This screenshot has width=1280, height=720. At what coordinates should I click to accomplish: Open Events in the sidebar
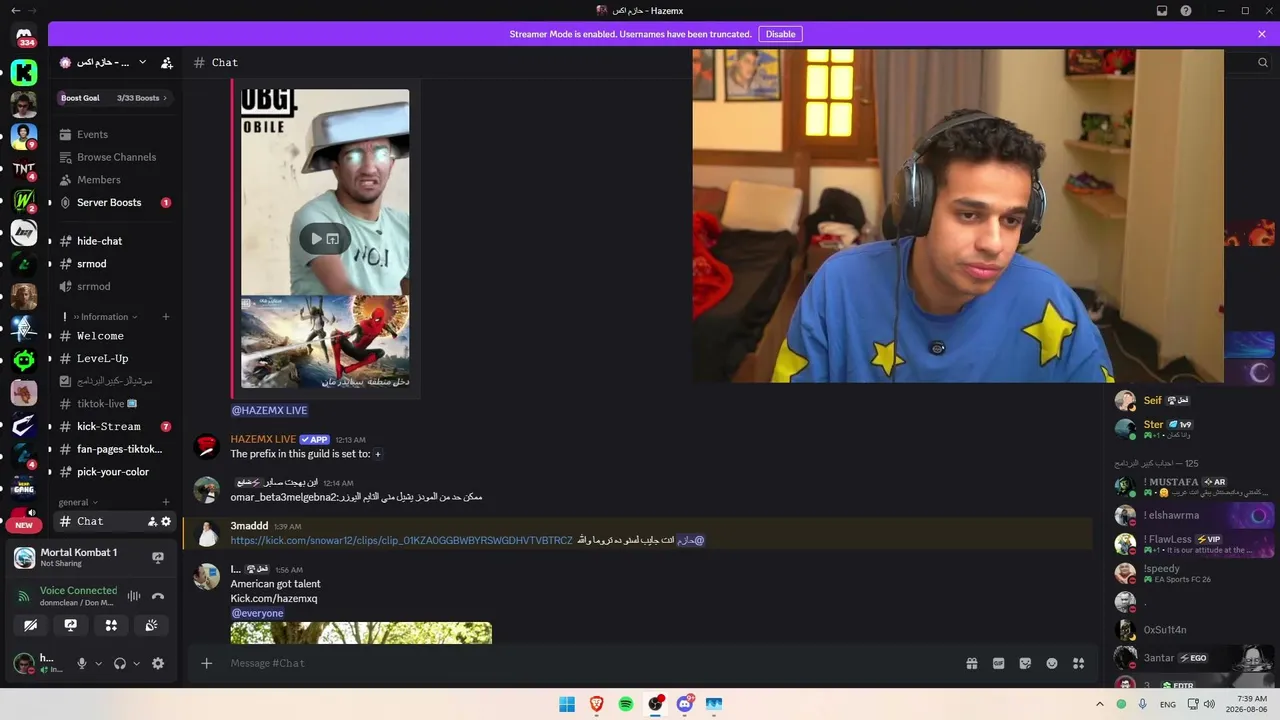point(114,134)
